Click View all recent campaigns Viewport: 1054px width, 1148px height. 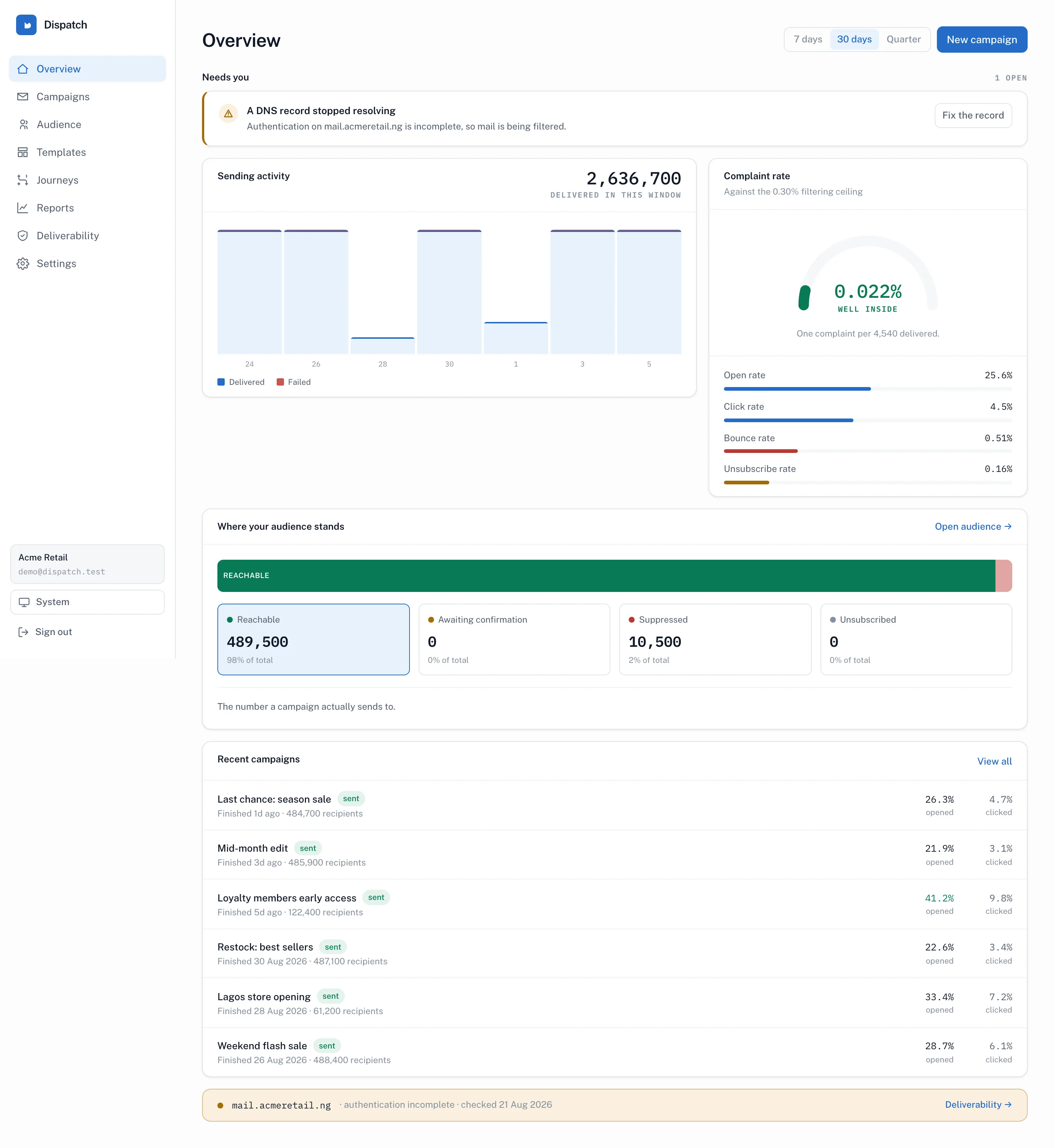pyautogui.click(x=994, y=761)
